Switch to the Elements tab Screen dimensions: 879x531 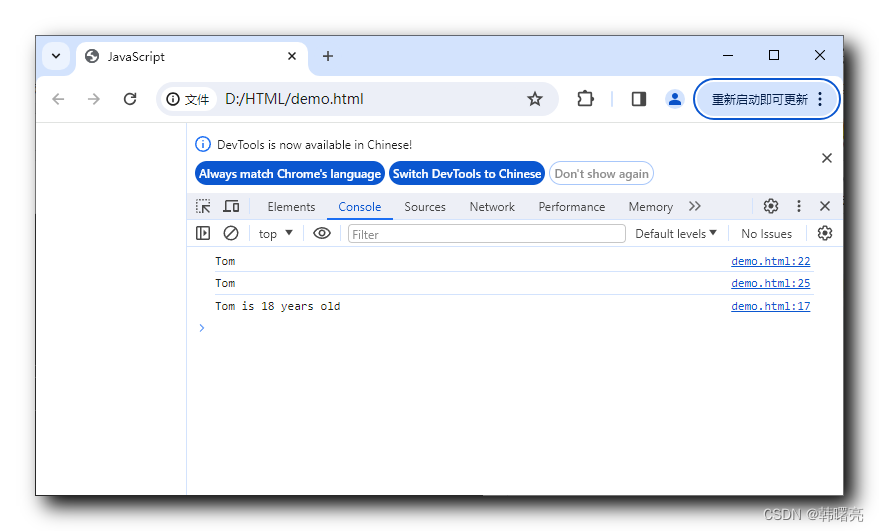[x=292, y=207]
